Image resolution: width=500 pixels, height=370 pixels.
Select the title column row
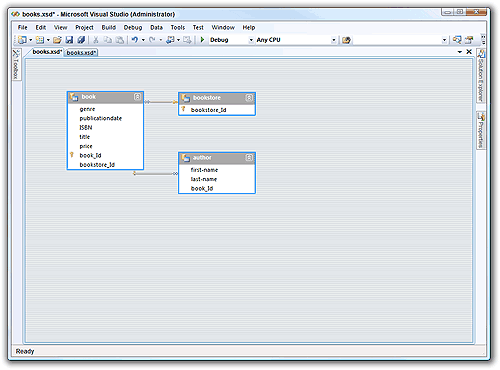[105, 137]
